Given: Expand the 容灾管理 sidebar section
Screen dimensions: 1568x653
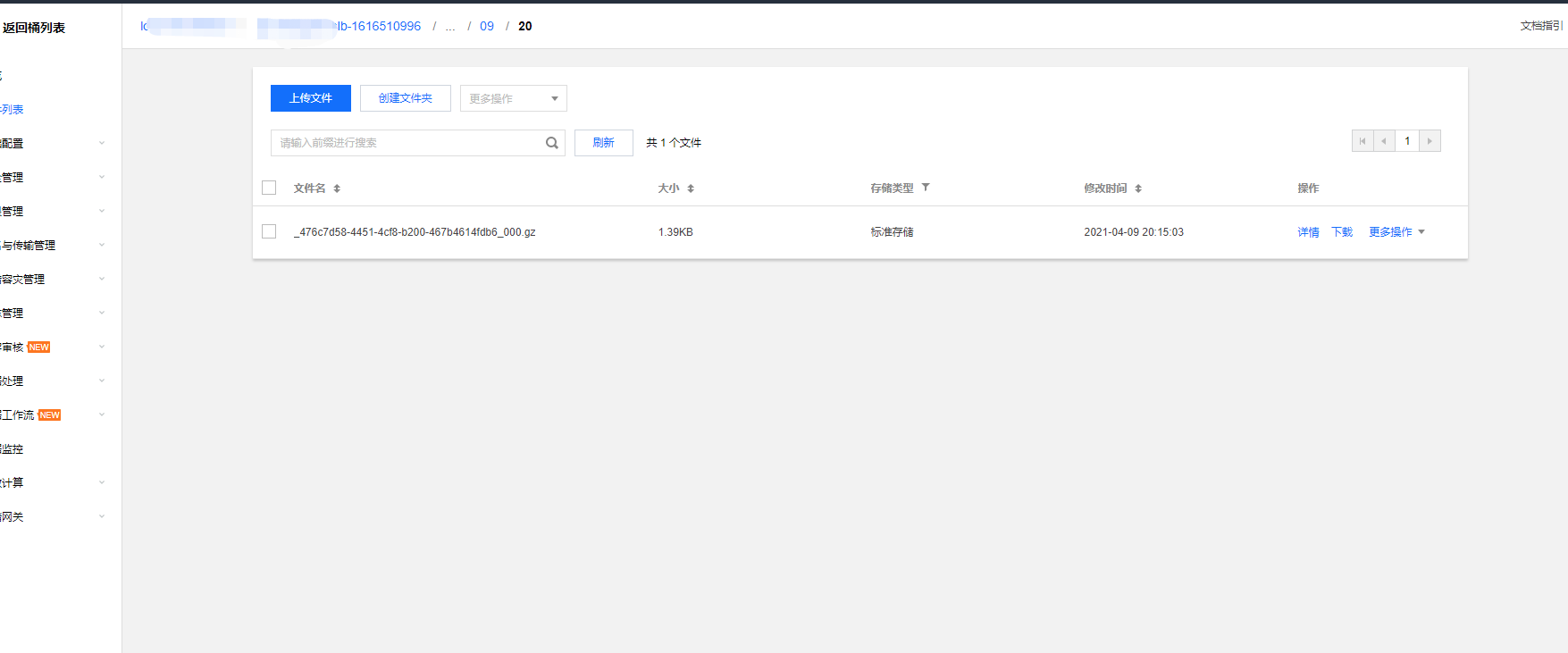Looking at the screenshot, I should point(102,279).
